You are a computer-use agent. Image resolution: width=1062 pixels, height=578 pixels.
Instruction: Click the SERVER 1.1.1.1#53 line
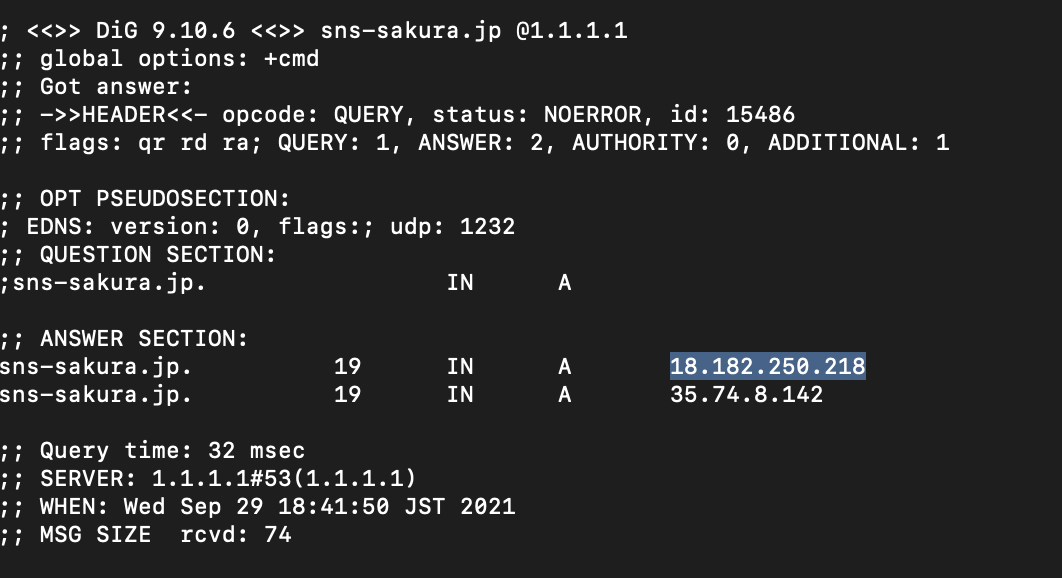[228, 479]
